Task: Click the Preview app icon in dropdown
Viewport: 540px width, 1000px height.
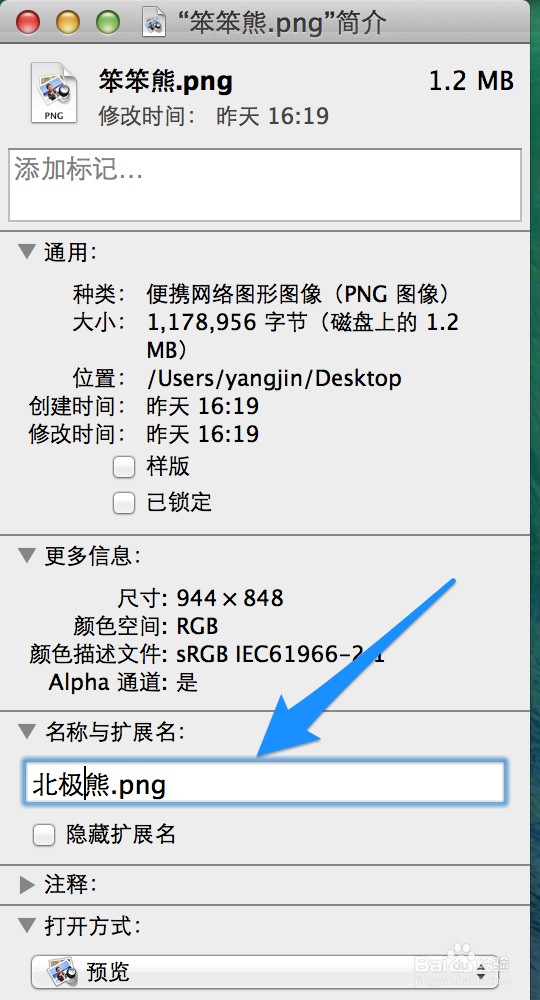Action: coord(62,971)
